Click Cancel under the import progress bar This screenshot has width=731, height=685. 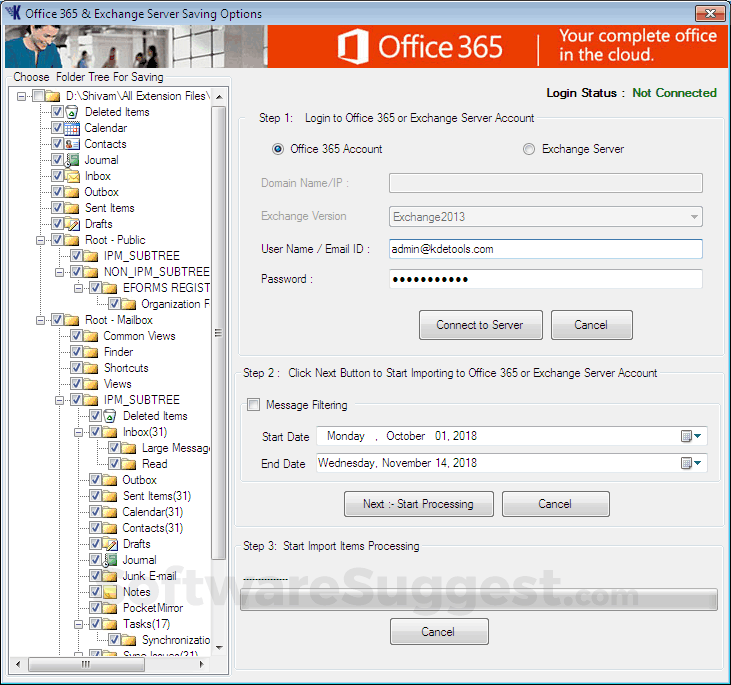(439, 632)
